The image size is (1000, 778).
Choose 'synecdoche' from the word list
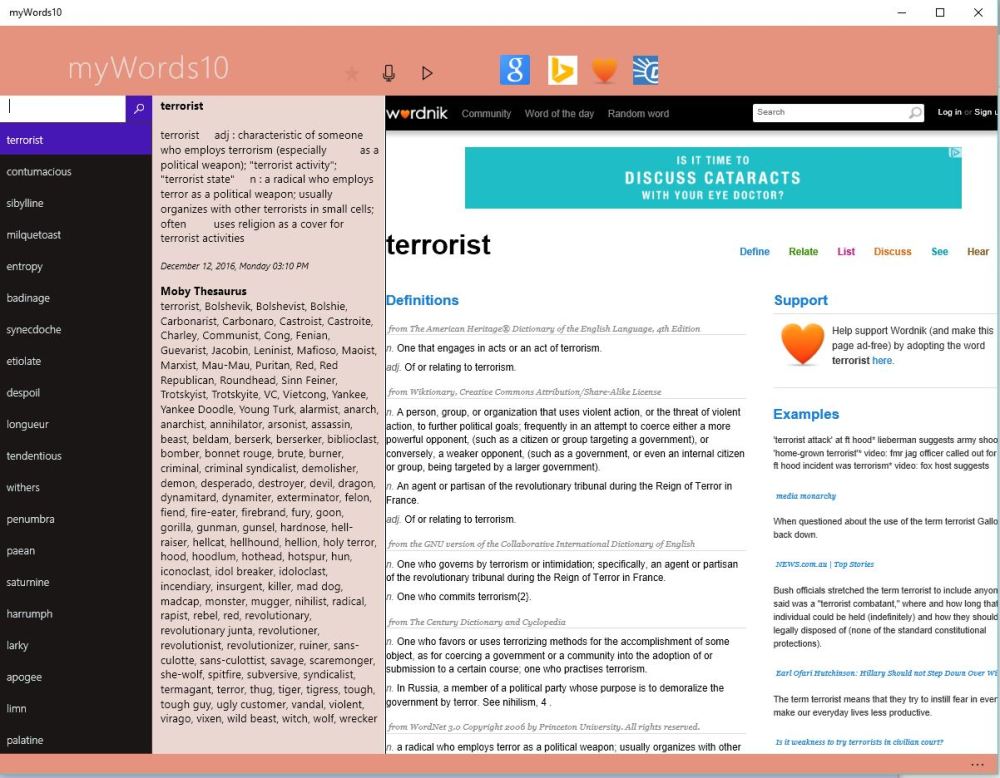[34, 330]
